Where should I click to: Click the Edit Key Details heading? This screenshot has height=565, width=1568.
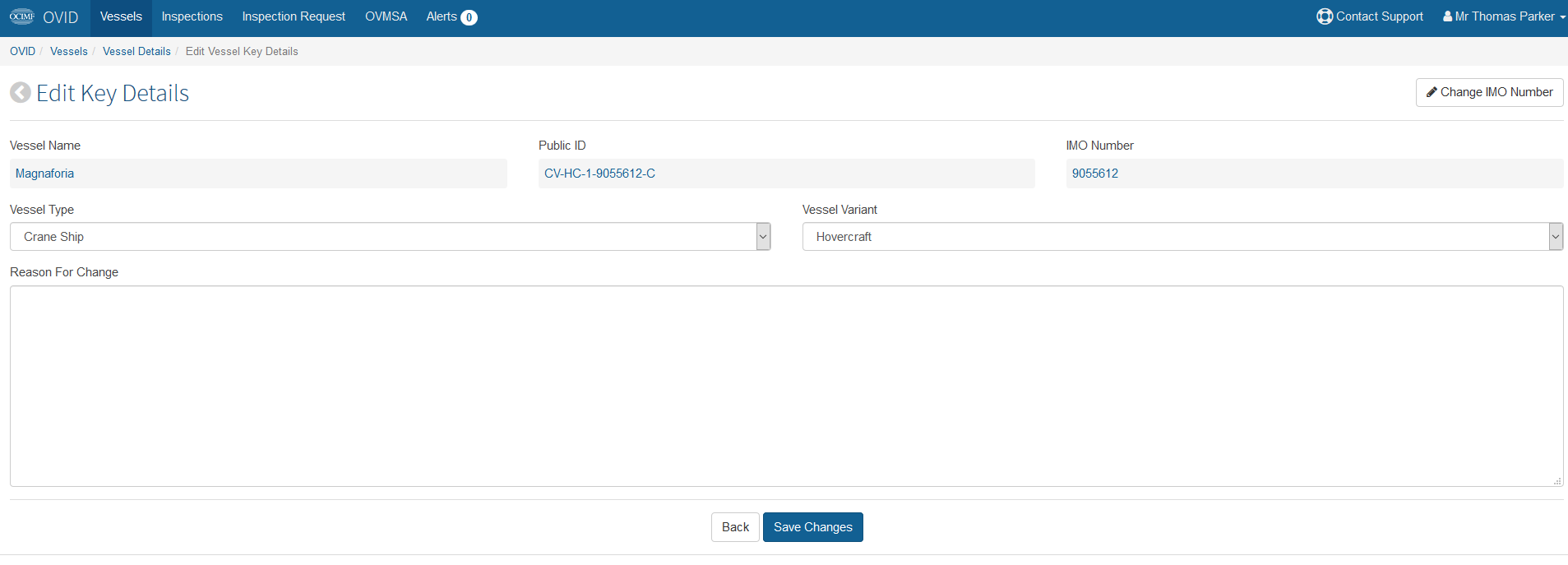point(113,93)
